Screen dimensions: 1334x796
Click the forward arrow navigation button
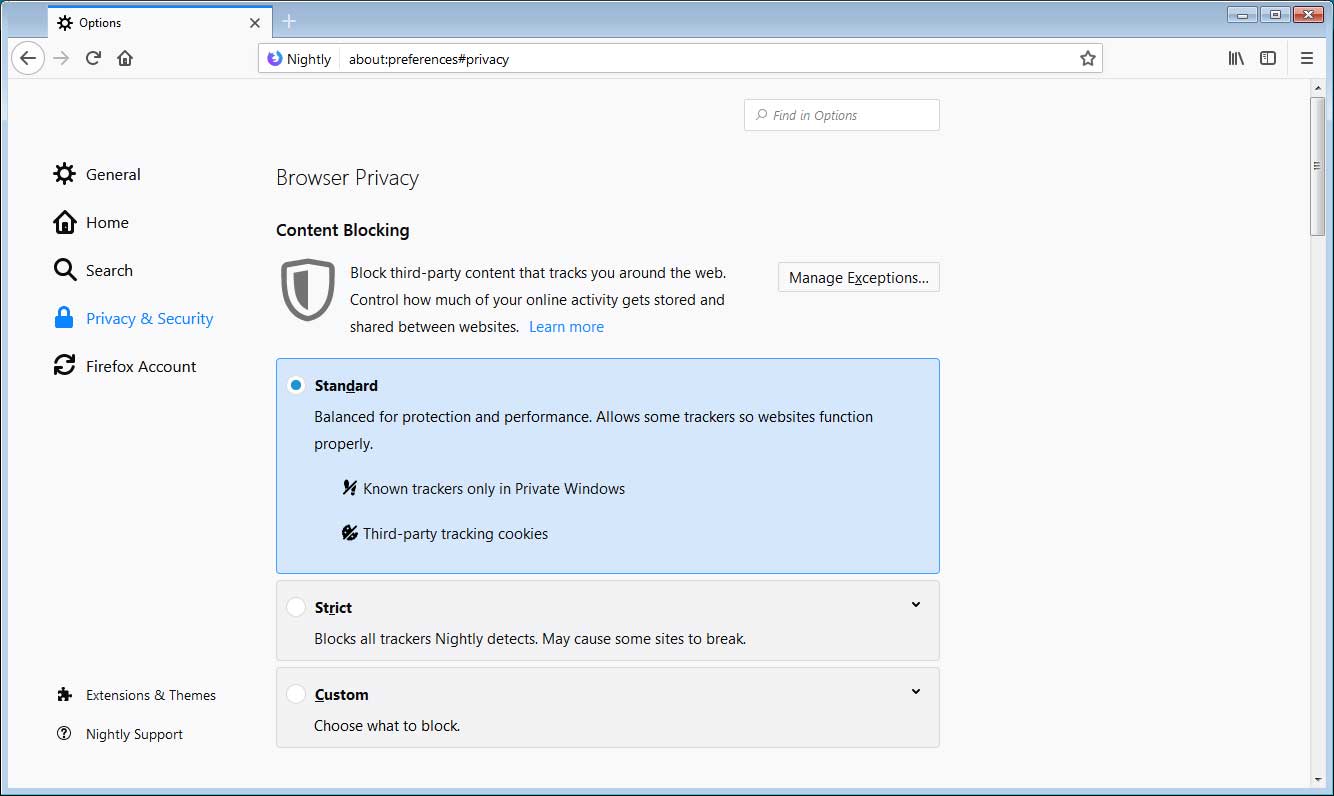point(61,58)
